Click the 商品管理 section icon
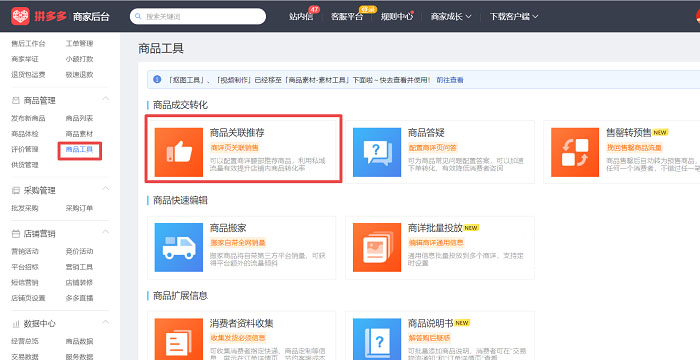Viewport: 700px width, 360px height. tap(15, 101)
